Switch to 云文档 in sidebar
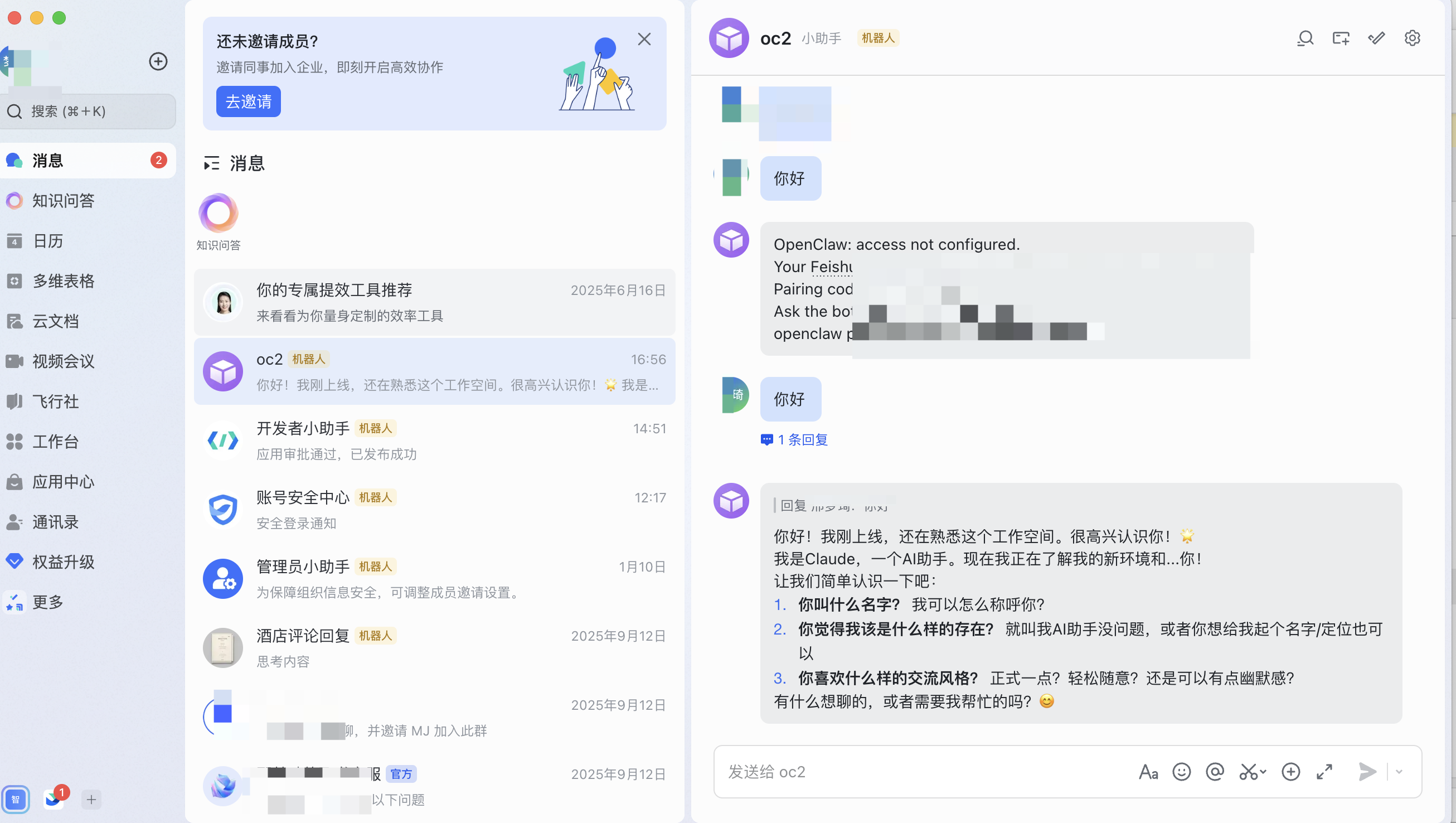This screenshot has width=1456, height=823. click(x=55, y=321)
